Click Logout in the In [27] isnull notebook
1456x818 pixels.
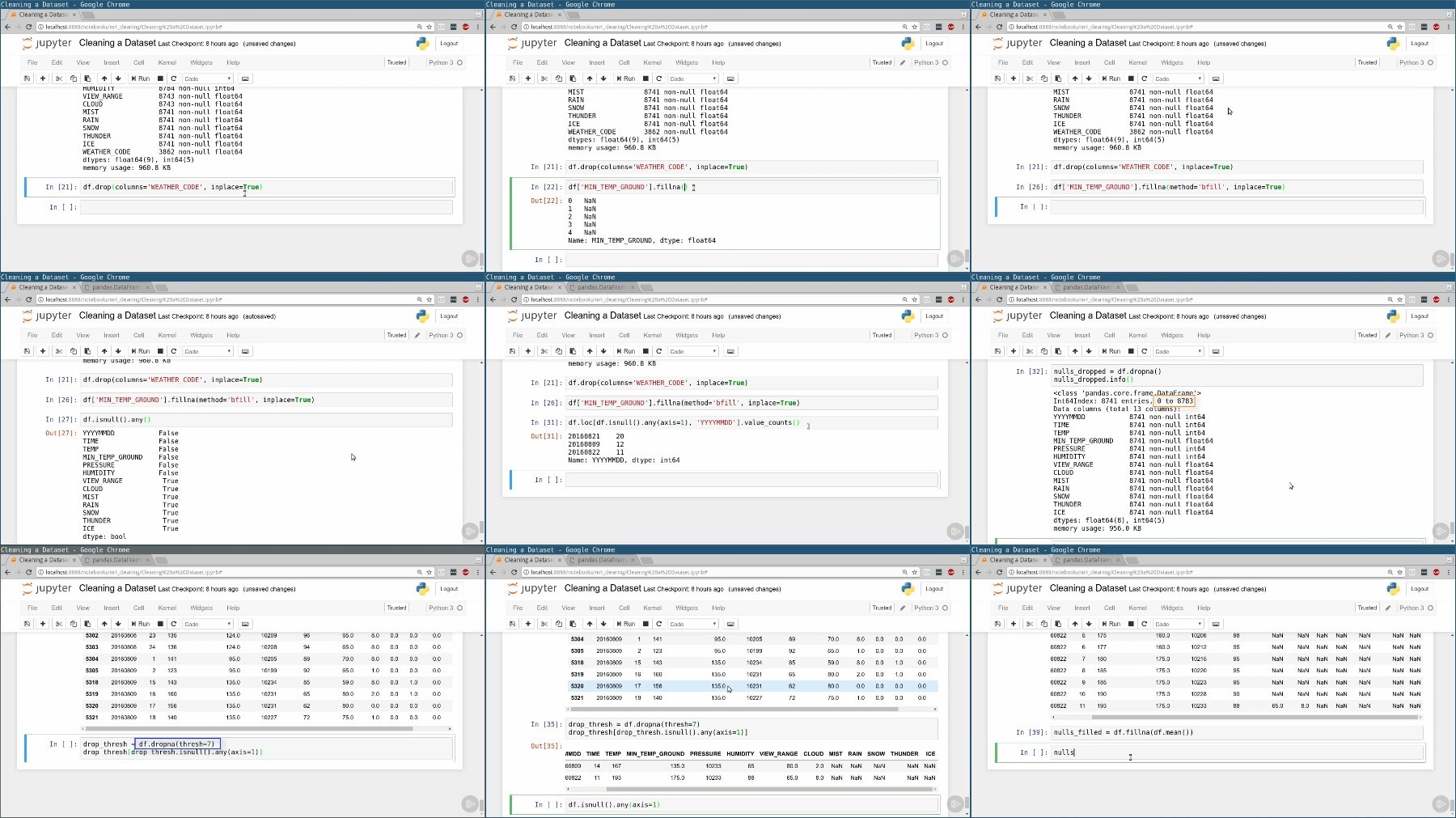click(449, 316)
